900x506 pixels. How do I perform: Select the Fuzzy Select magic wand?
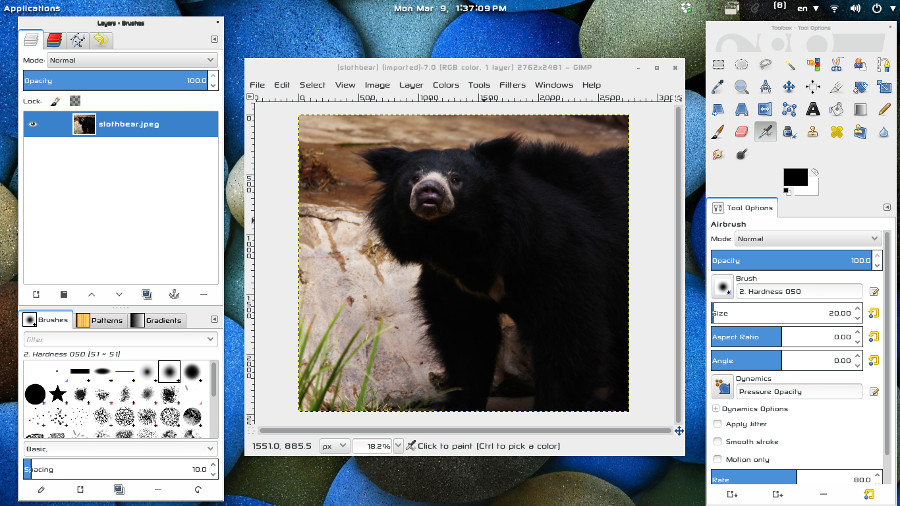789,64
